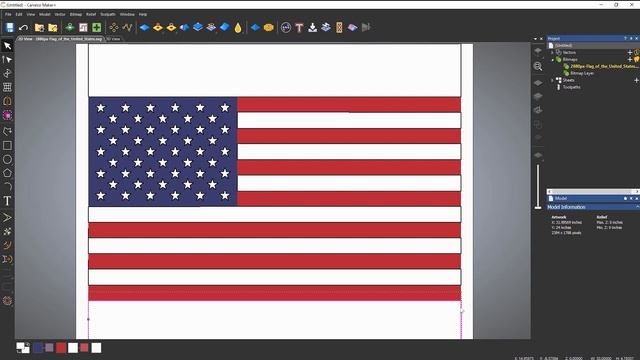The image size is (640, 360).
Task: Open the Help menu
Action: click(142, 14)
